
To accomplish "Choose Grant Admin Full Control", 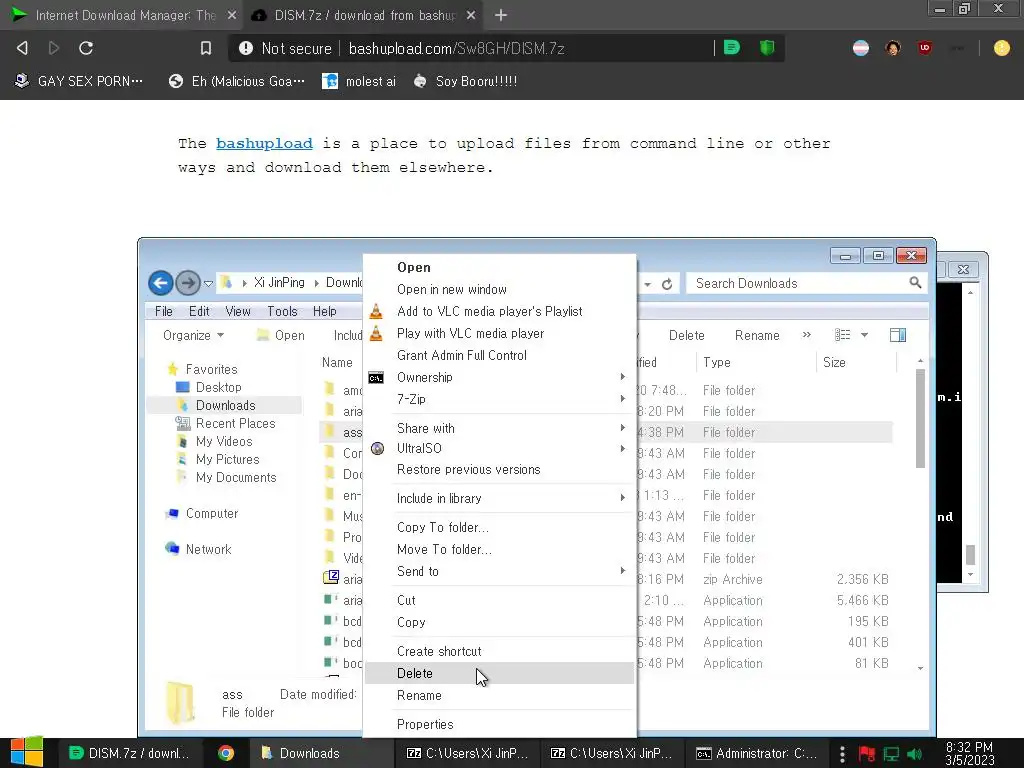I will pyautogui.click(x=500, y=355).
